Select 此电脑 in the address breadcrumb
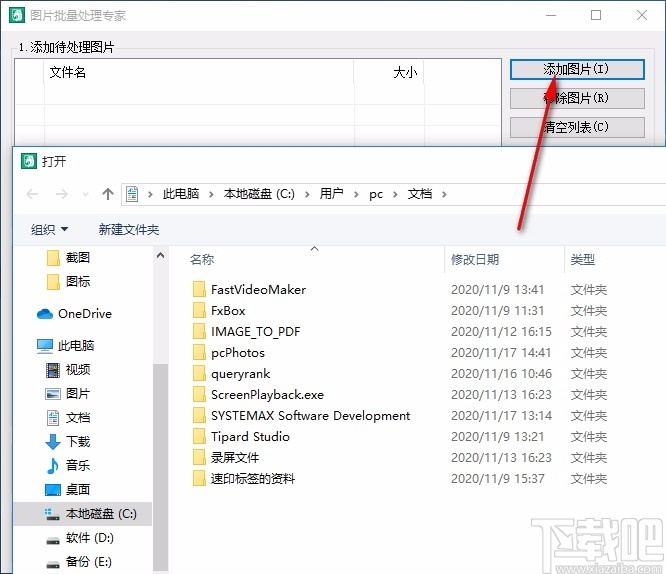The width and height of the screenshot is (666, 574). click(181, 194)
